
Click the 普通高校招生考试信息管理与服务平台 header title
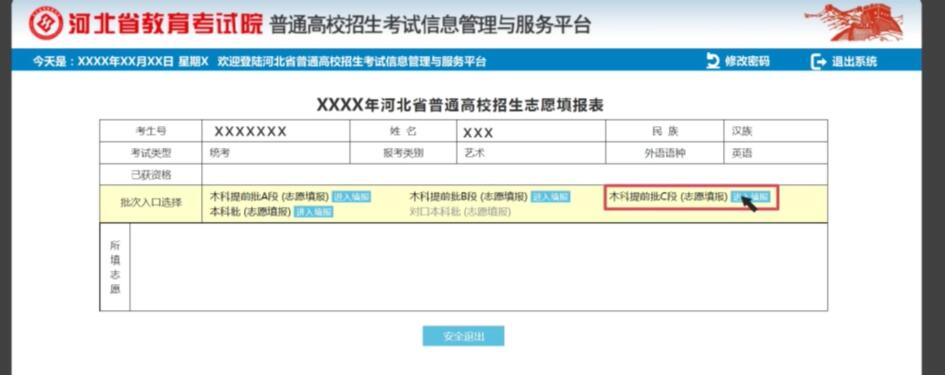coord(430,25)
